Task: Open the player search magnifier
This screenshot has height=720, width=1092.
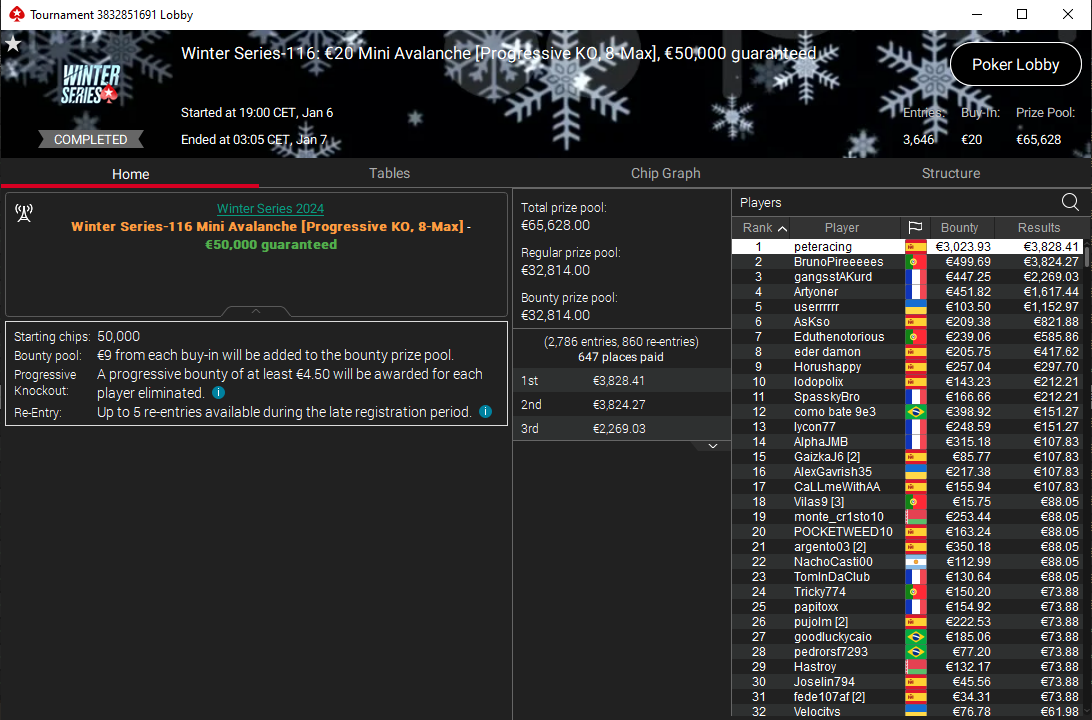Action: (1070, 202)
